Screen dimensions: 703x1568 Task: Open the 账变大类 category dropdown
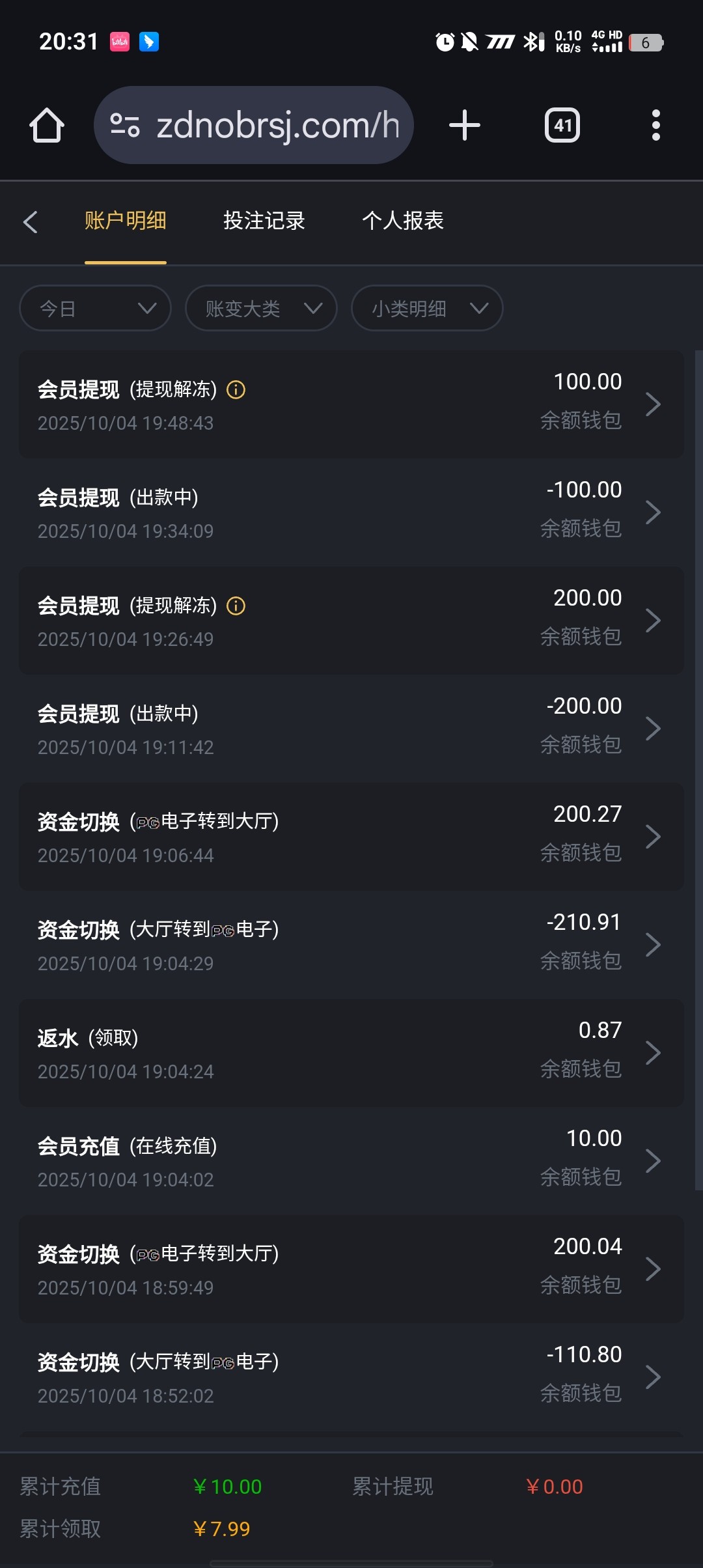[261, 308]
